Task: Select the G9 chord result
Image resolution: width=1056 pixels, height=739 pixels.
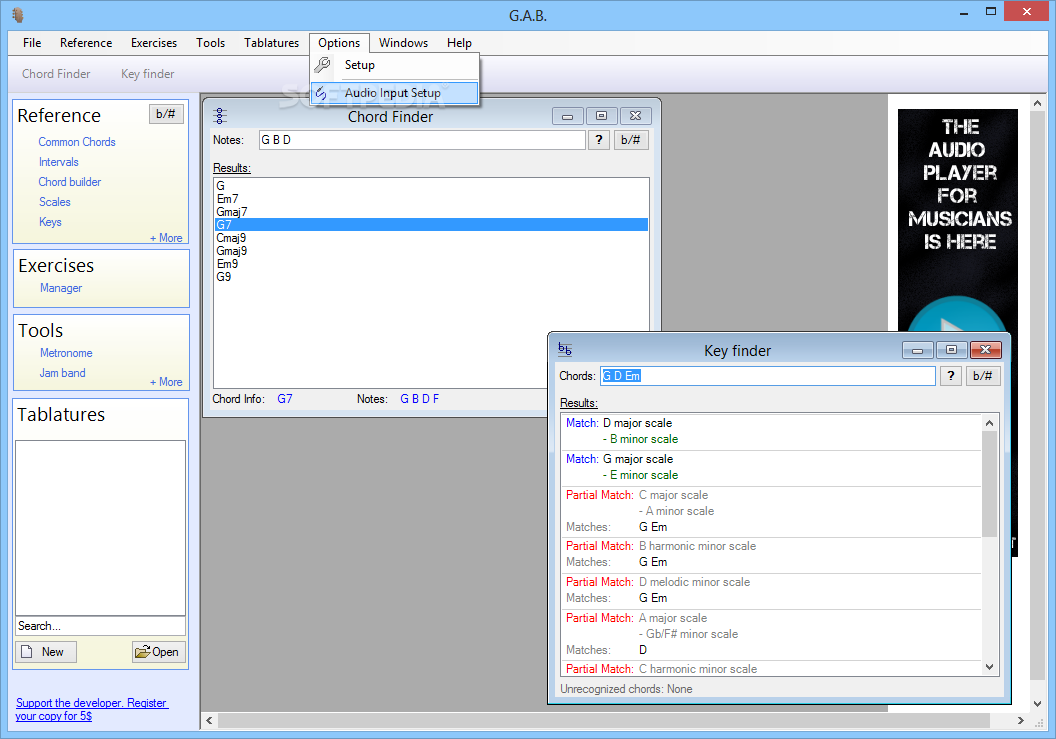Action: pyautogui.click(x=431, y=277)
